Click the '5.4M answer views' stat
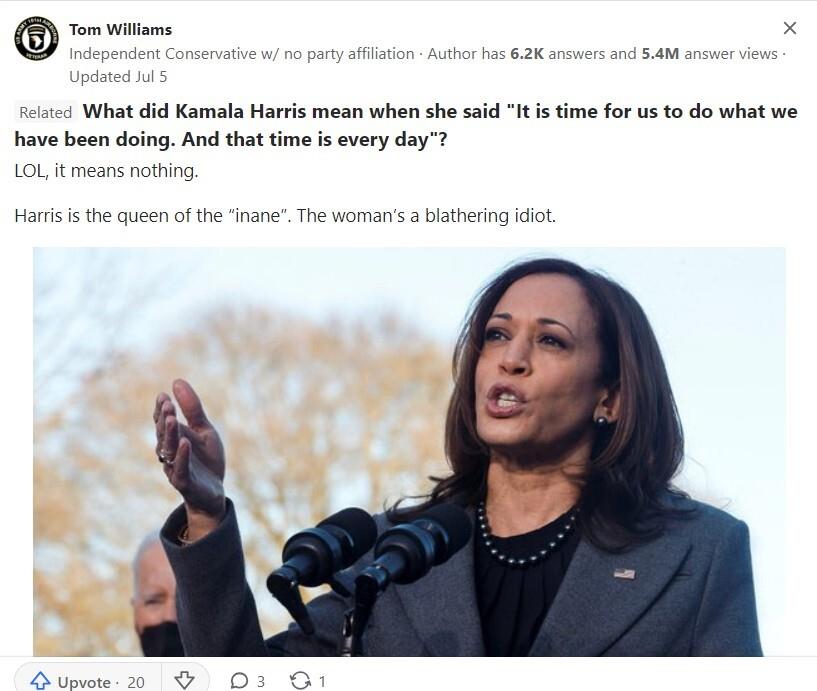Image resolution: width=817 pixels, height=691 pixels. (x=710, y=54)
